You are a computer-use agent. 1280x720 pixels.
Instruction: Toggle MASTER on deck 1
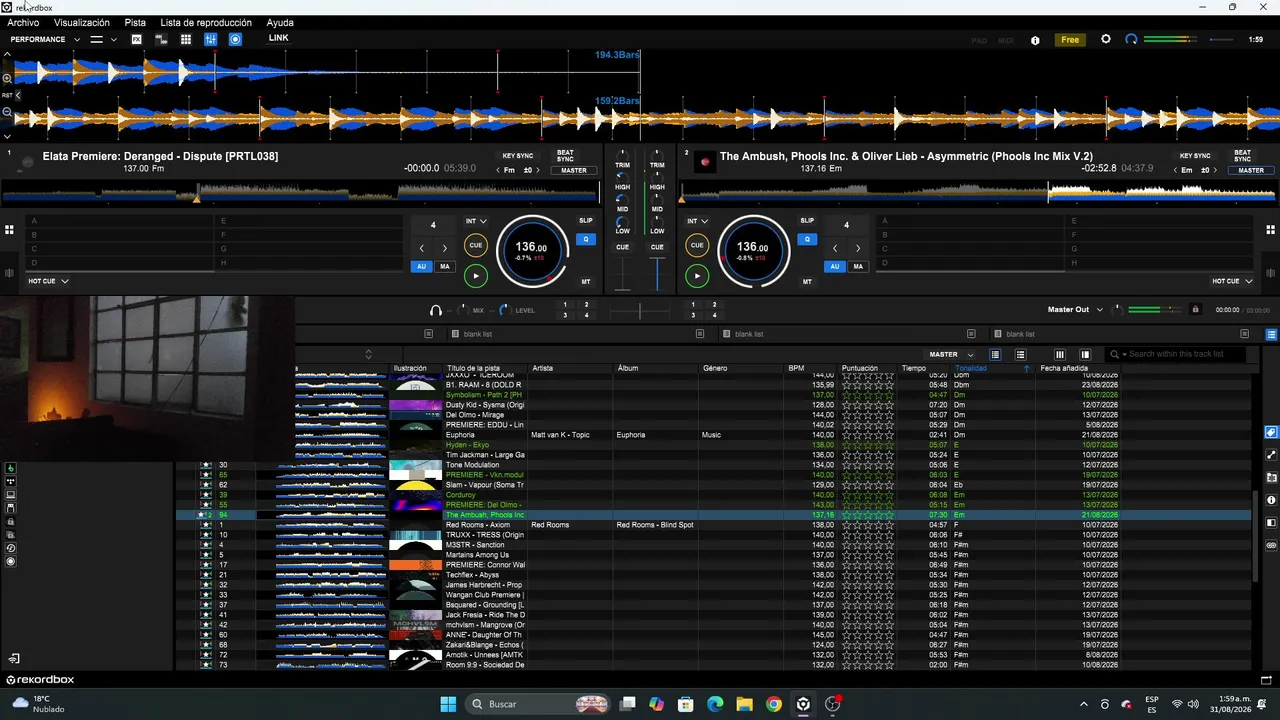point(574,170)
